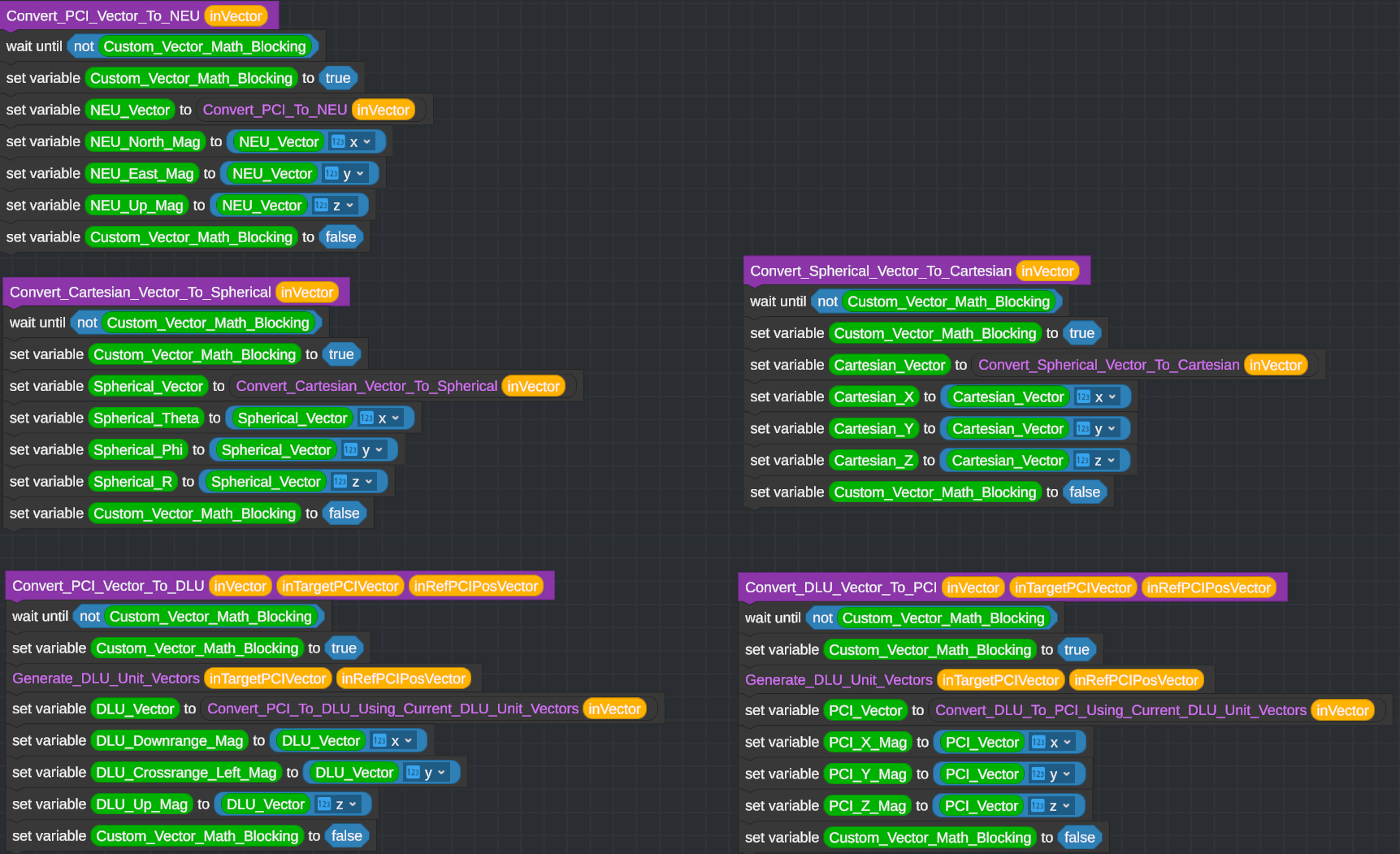Expand the z selector in the PCI_Z_Mag row
The image size is (1400, 854).
point(1052,806)
